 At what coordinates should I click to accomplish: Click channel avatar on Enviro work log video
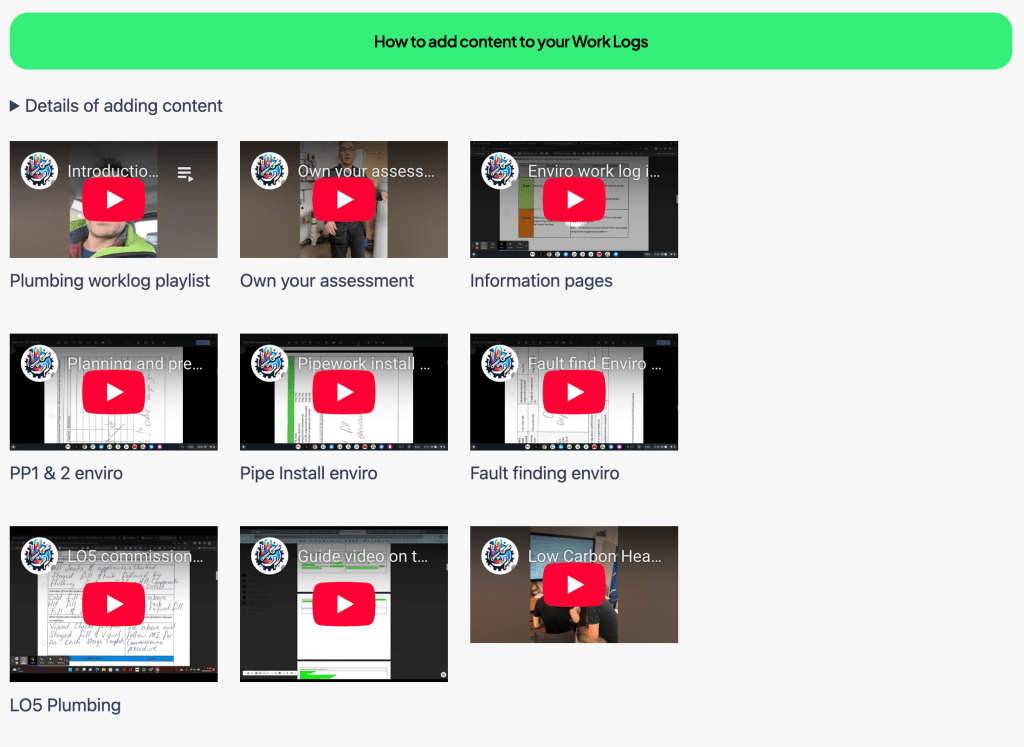pyautogui.click(x=499, y=171)
